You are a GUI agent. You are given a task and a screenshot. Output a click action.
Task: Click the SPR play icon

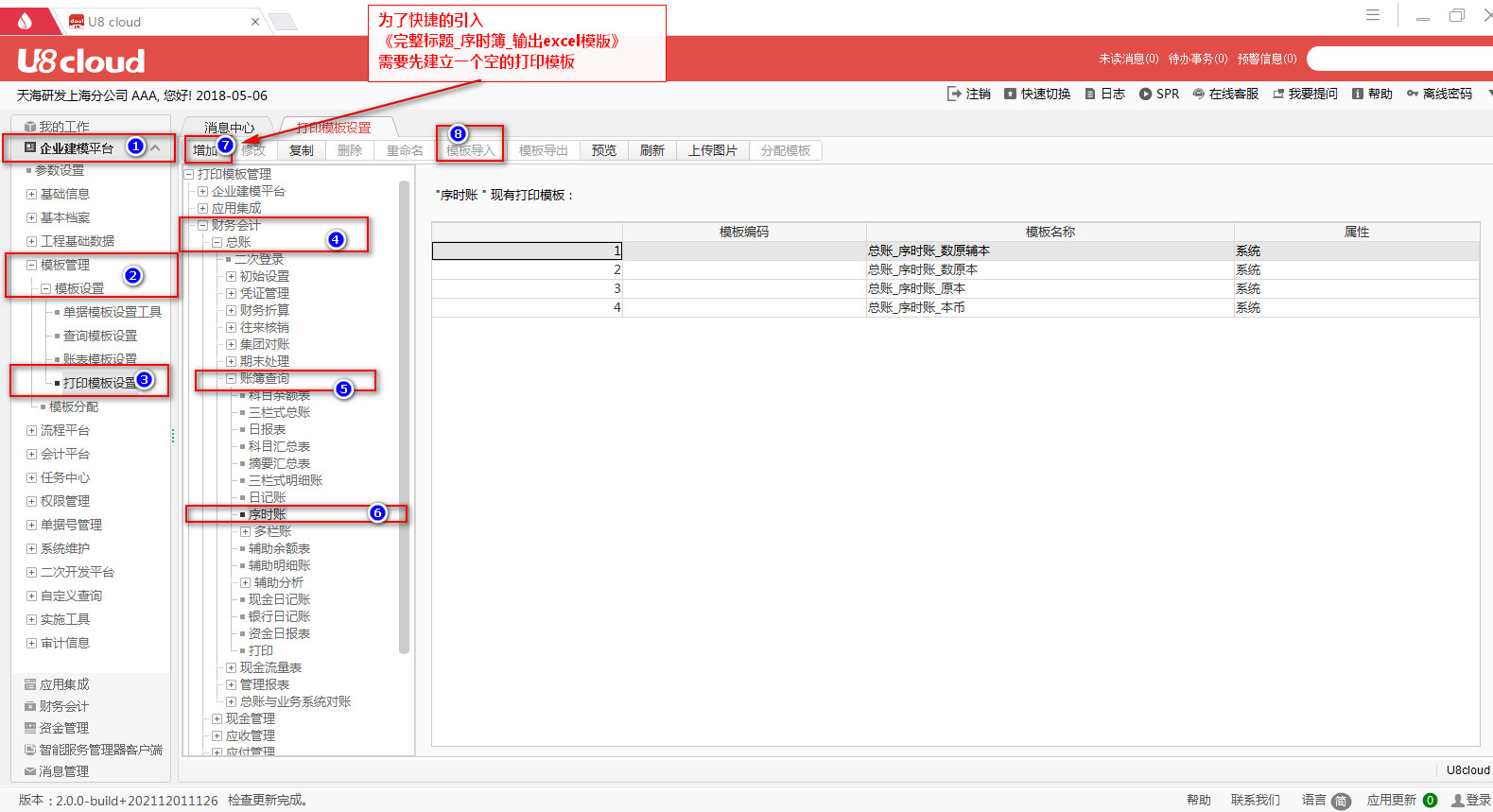(1145, 94)
